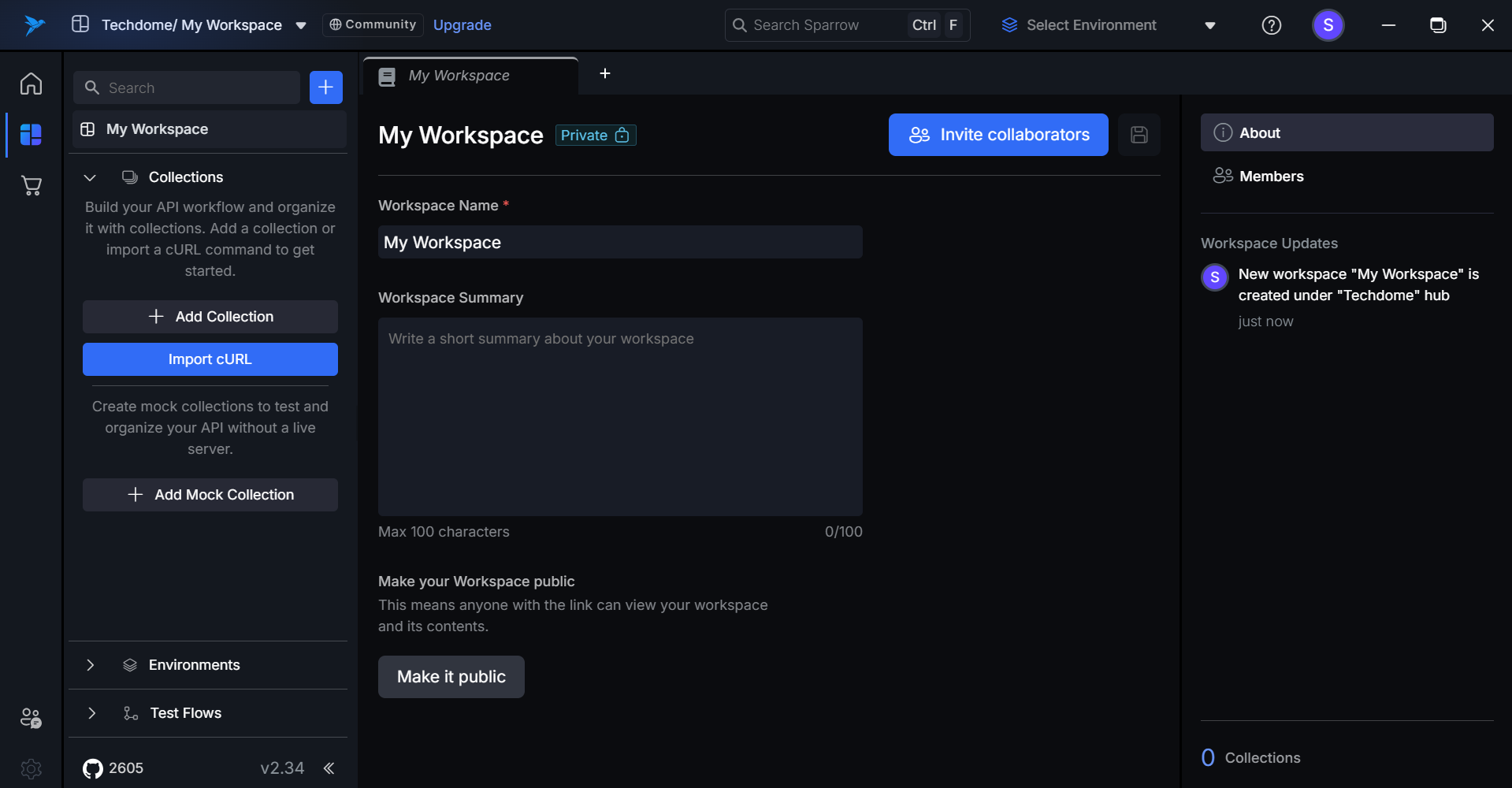
Task: Open the Collaborators icon near bottom left
Action: (x=30, y=718)
